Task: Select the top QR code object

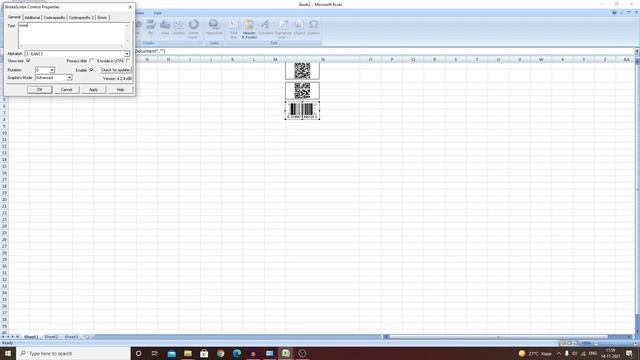Action: click(x=302, y=71)
